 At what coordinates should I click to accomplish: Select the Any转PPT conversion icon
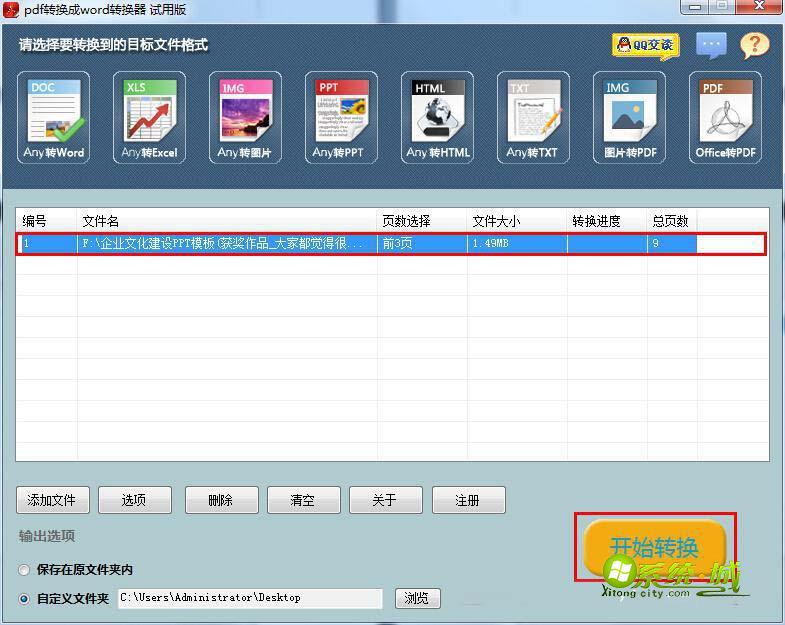point(341,117)
